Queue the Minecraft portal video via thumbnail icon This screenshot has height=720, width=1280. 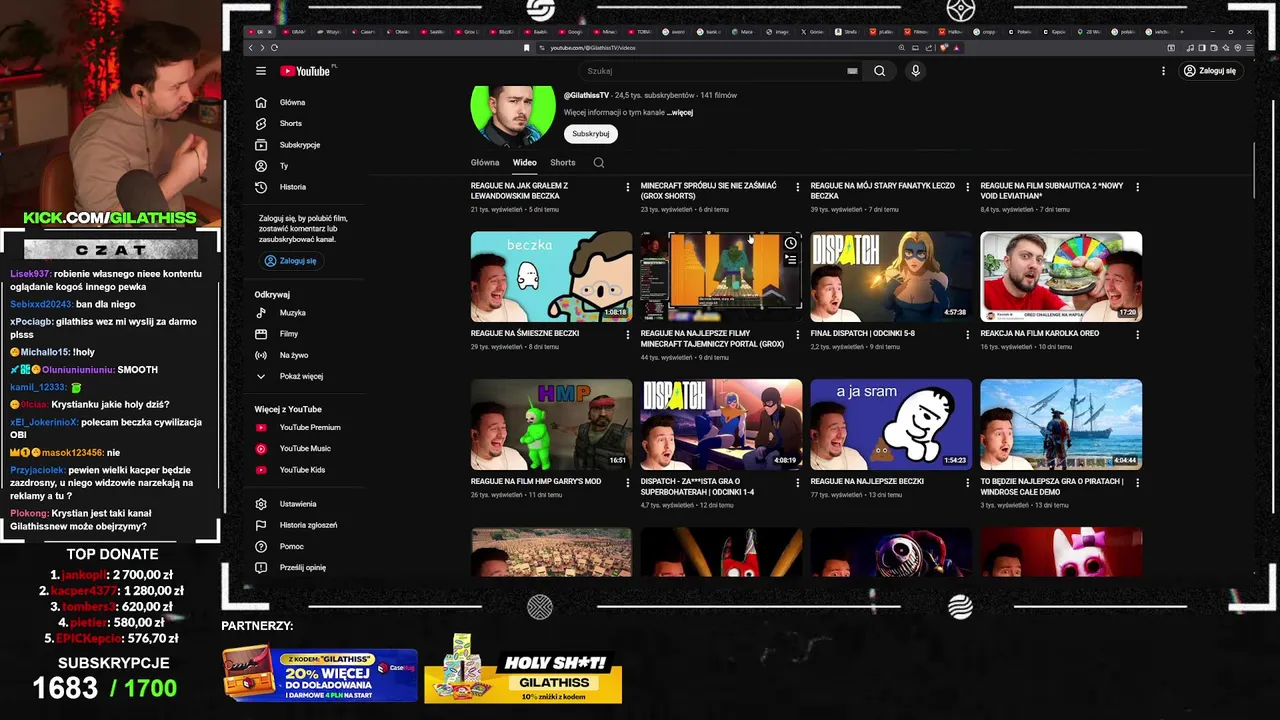790,260
